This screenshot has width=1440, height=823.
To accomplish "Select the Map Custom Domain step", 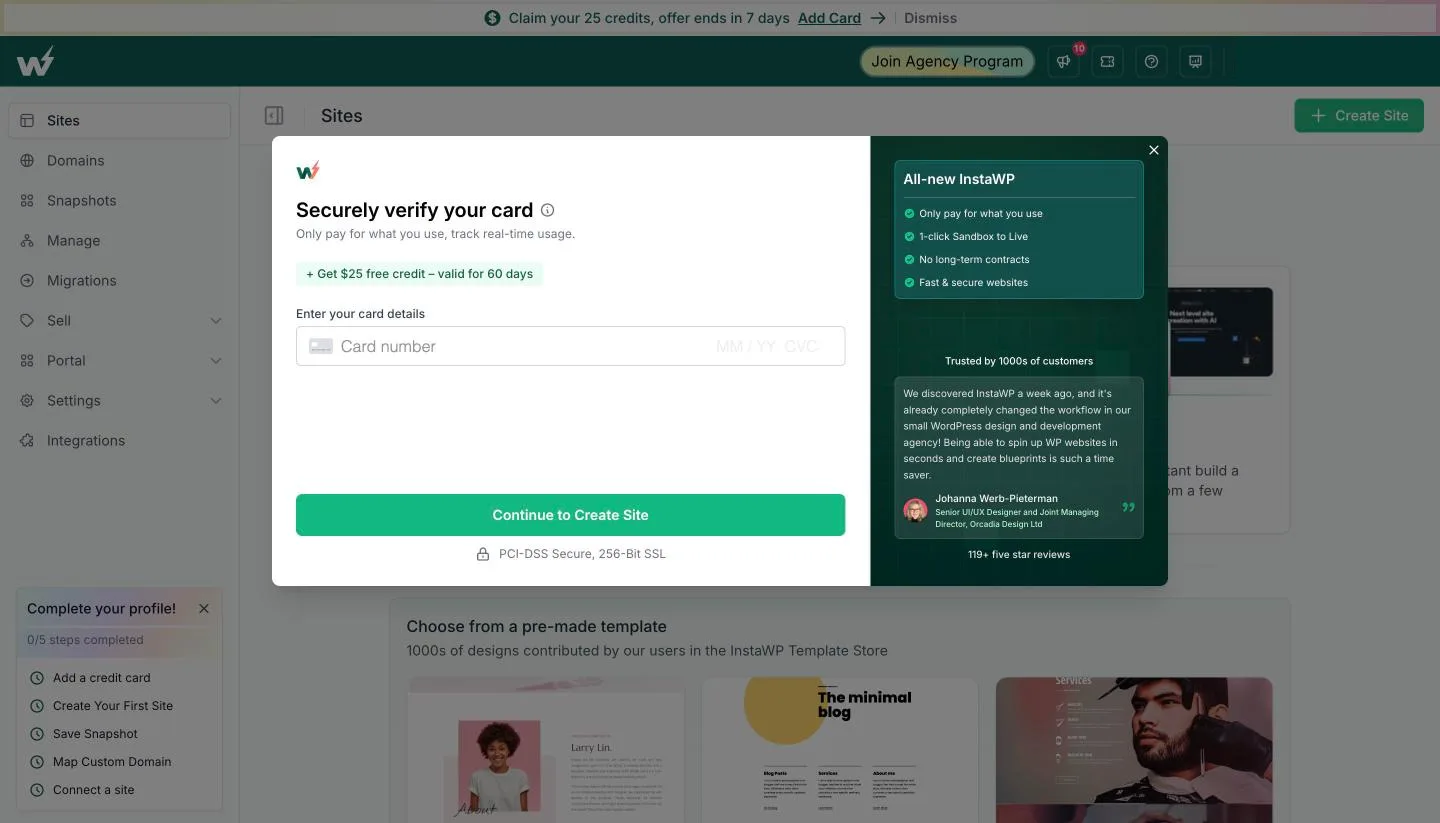I will [x=112, y=762].
